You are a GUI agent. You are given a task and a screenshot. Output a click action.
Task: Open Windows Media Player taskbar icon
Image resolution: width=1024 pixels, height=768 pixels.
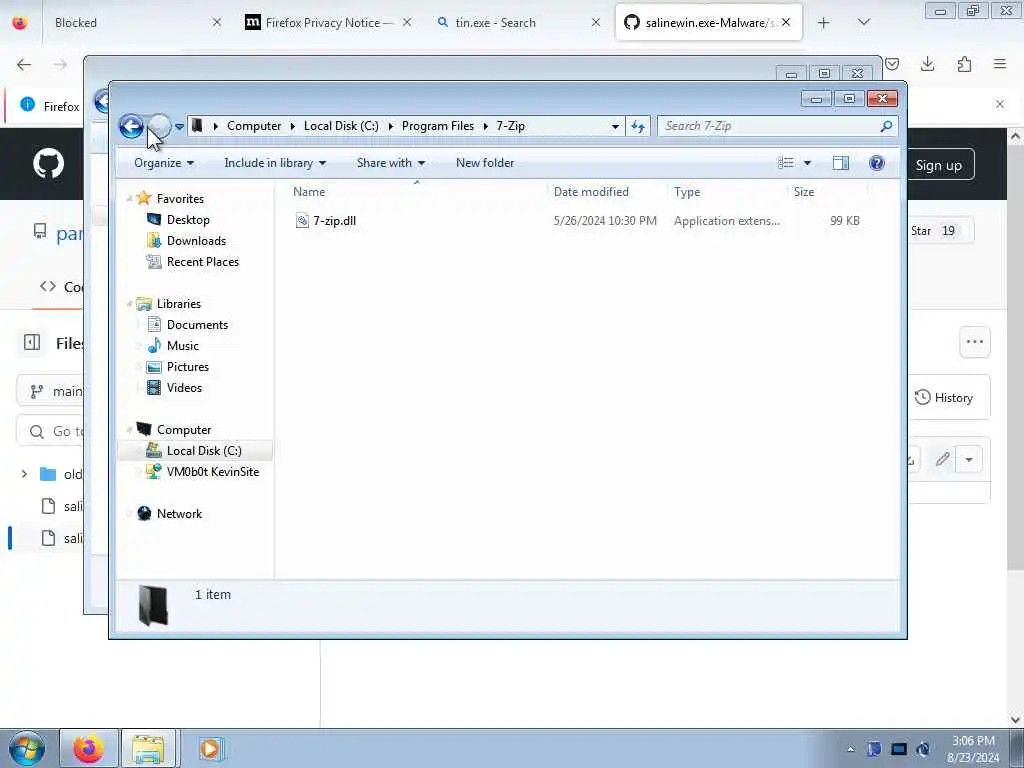coord(210,748)
